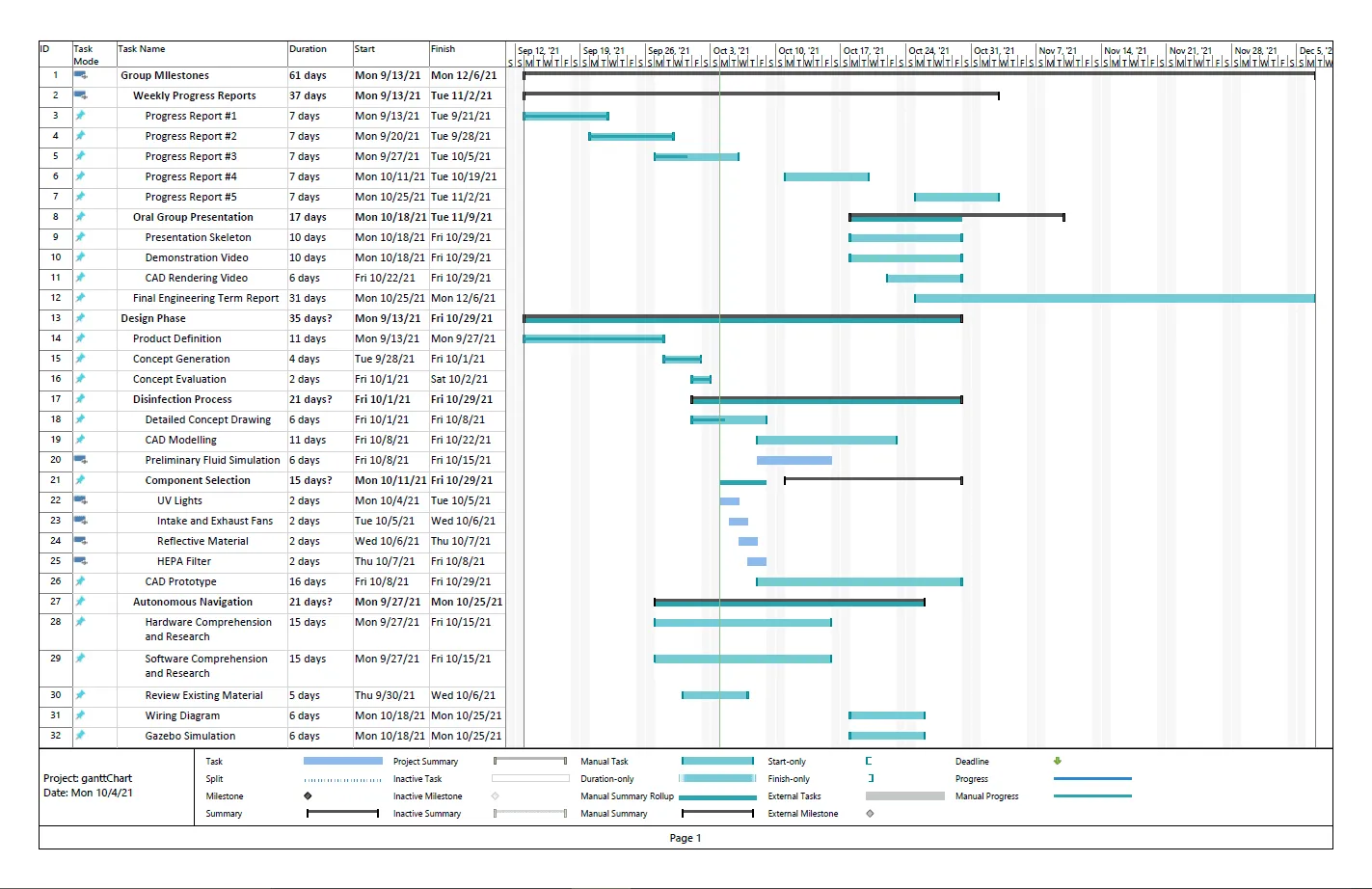Click the 61 days duration cell

[x=308, y=75]
